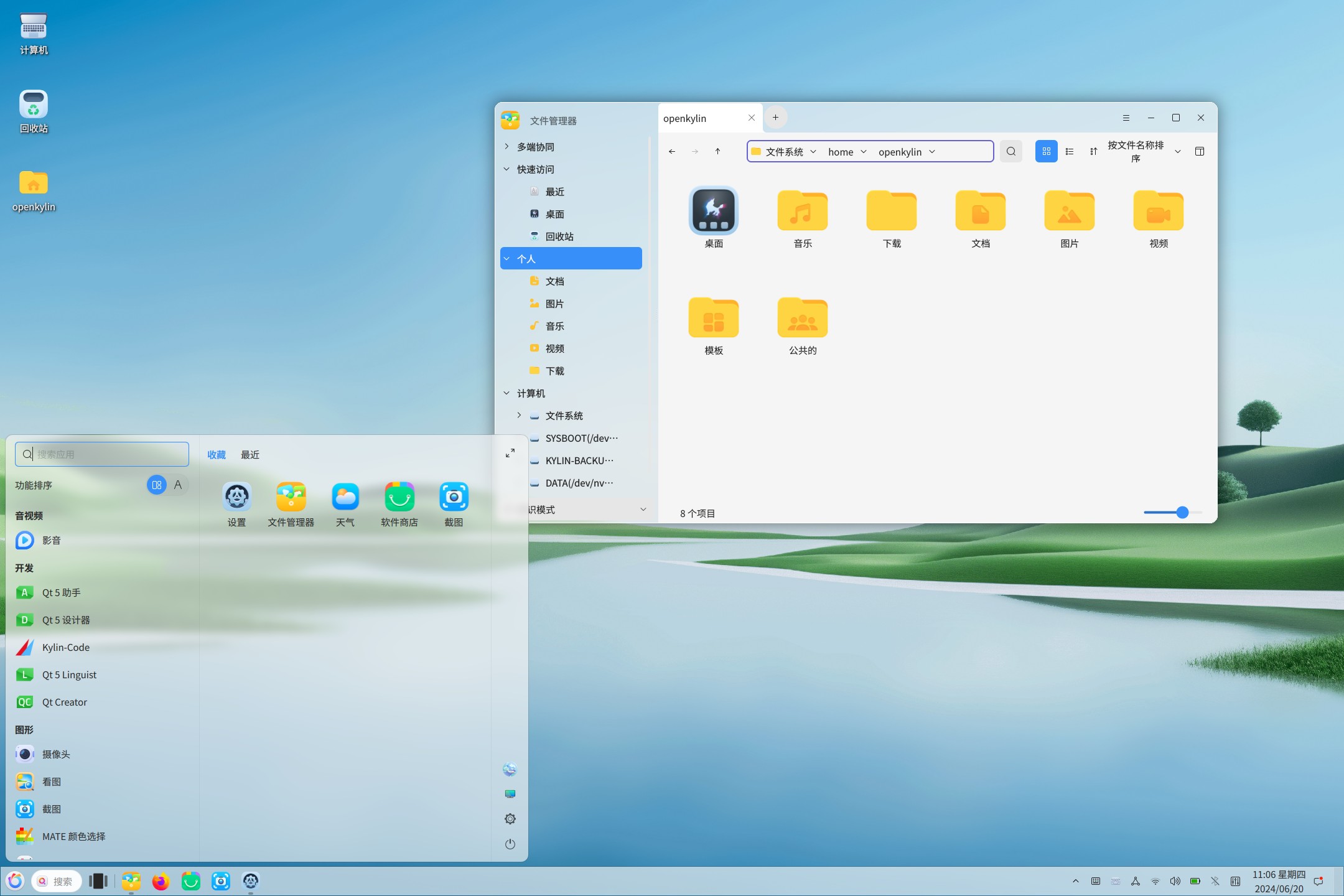Open file manager hamburger menu
This screenshot has height=896, width=1344.
(x=1126, y=118)
